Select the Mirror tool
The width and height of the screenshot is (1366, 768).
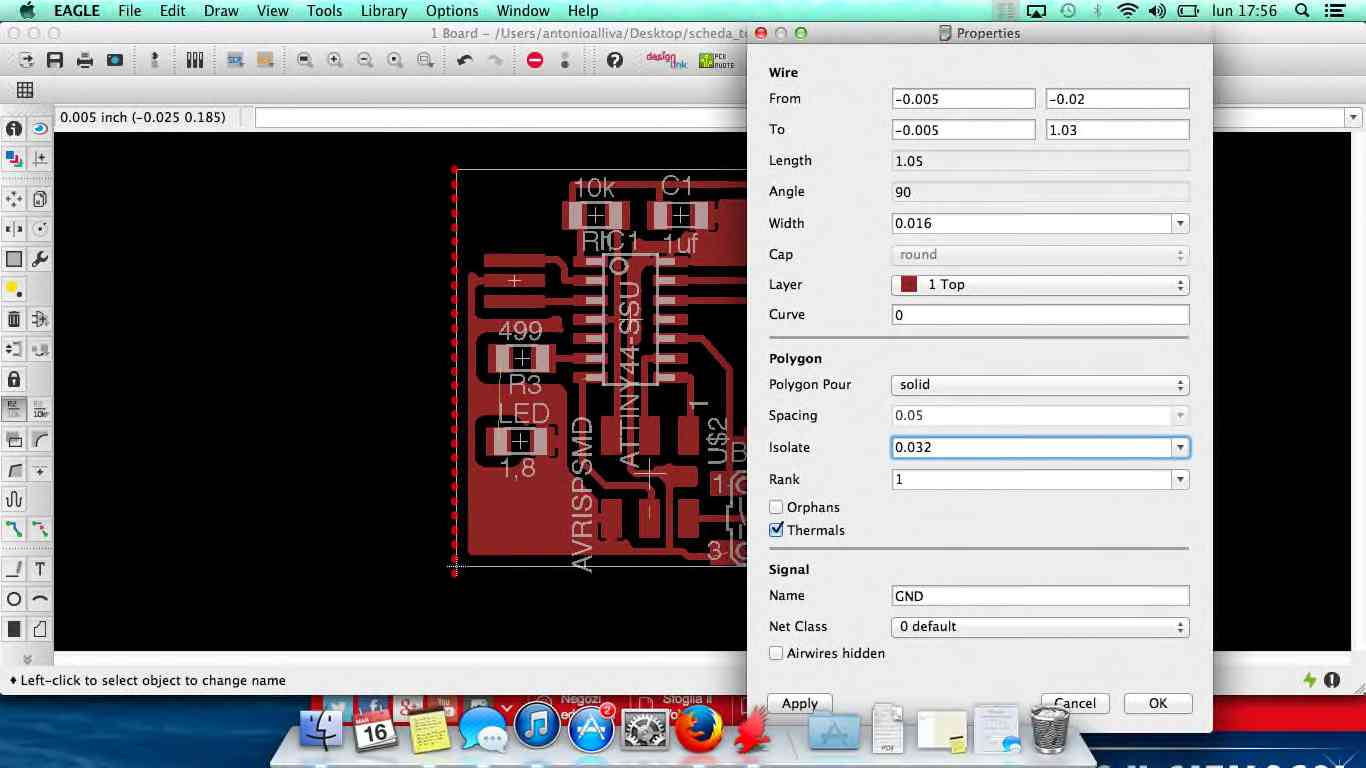(x=14, y=229)
